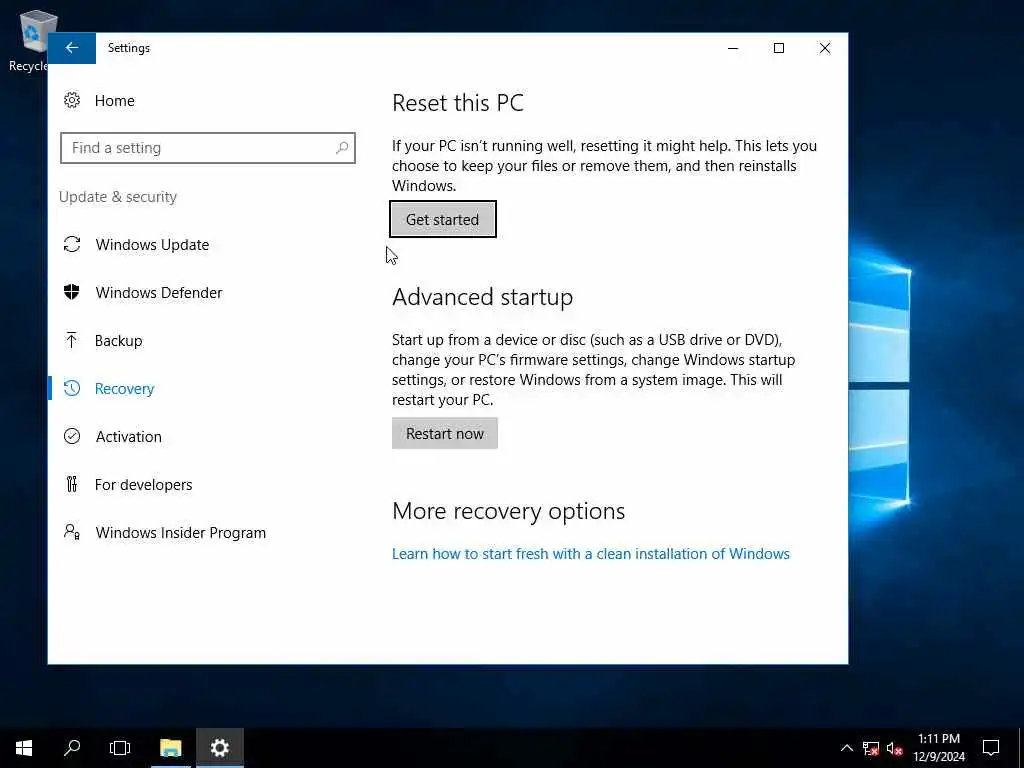This screenshot has height=768, width=1024.
Task: Click the Backup up-arrow icon
Action: [x=72, y=340]
